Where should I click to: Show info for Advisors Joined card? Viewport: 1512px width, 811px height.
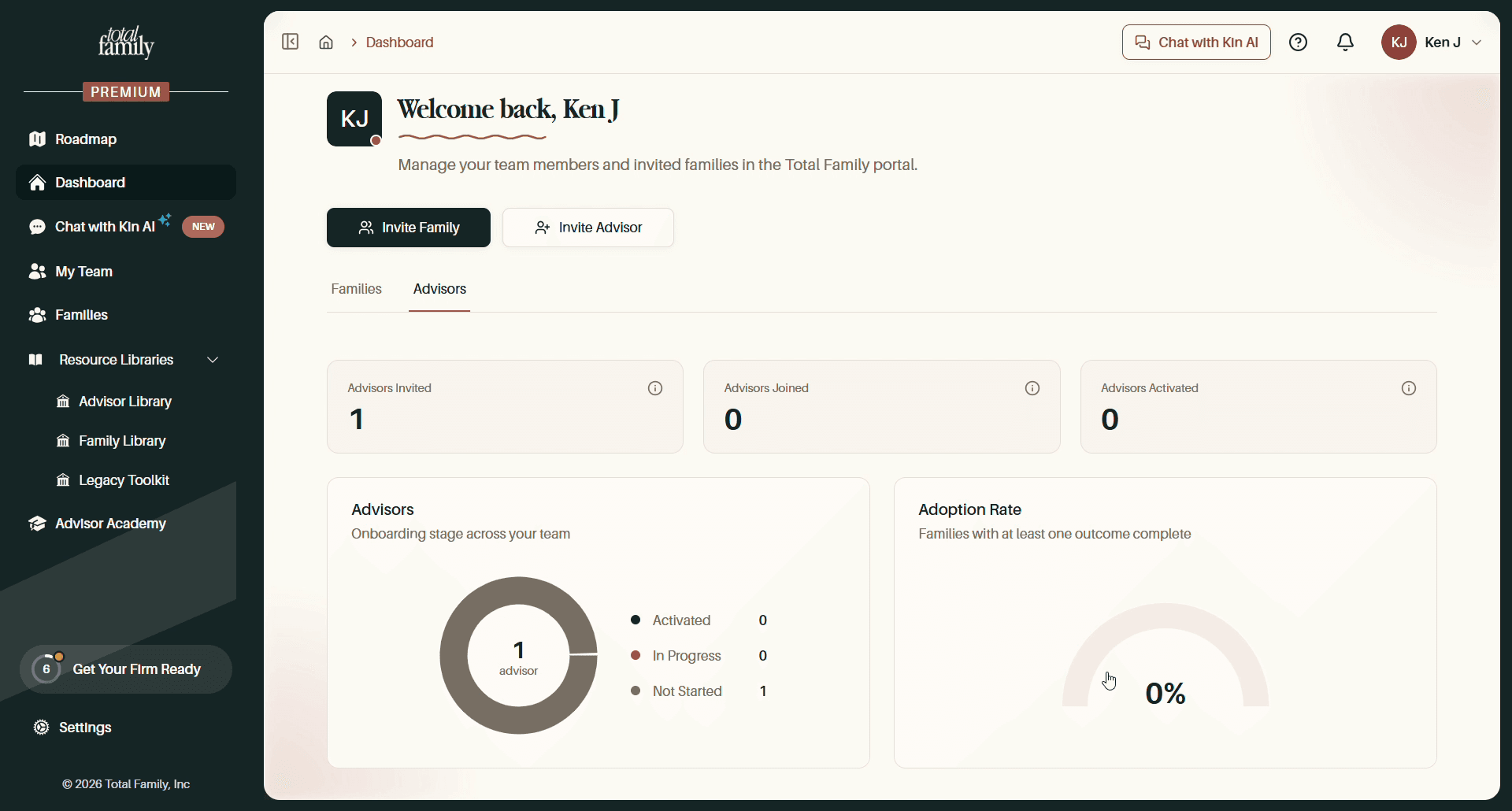(1032, 388)
